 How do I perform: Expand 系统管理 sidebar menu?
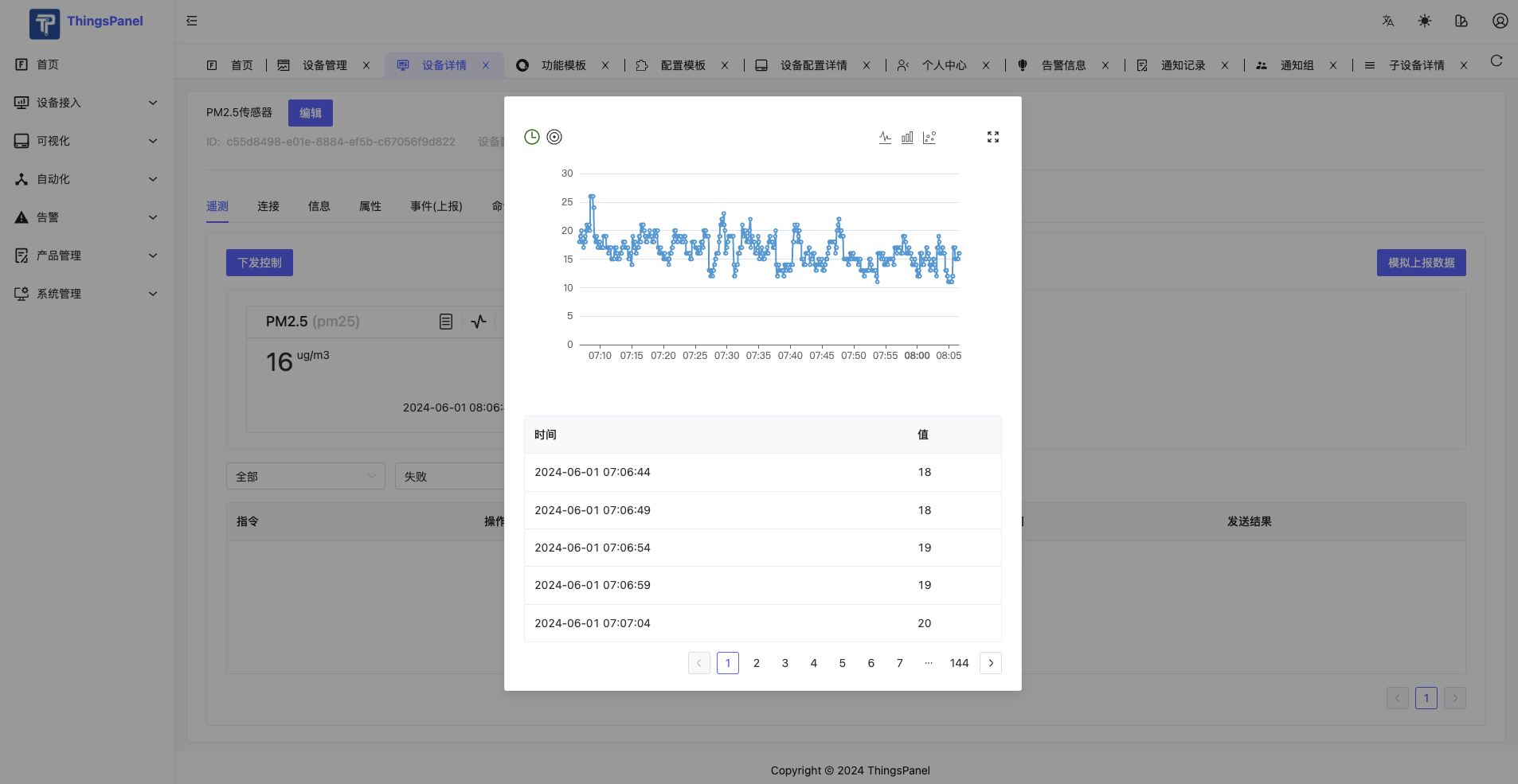[87, 294]
